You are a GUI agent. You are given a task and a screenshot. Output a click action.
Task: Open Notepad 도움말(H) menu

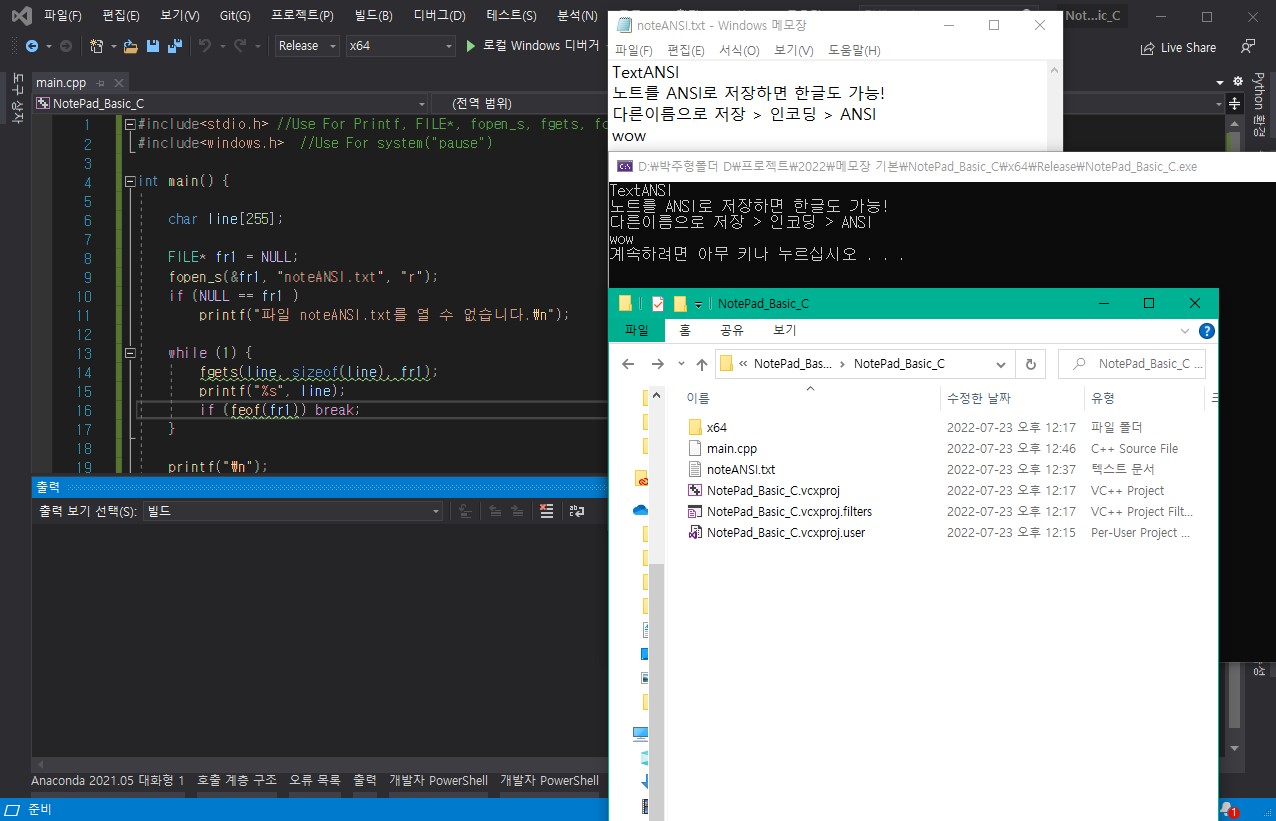[854, 50]
